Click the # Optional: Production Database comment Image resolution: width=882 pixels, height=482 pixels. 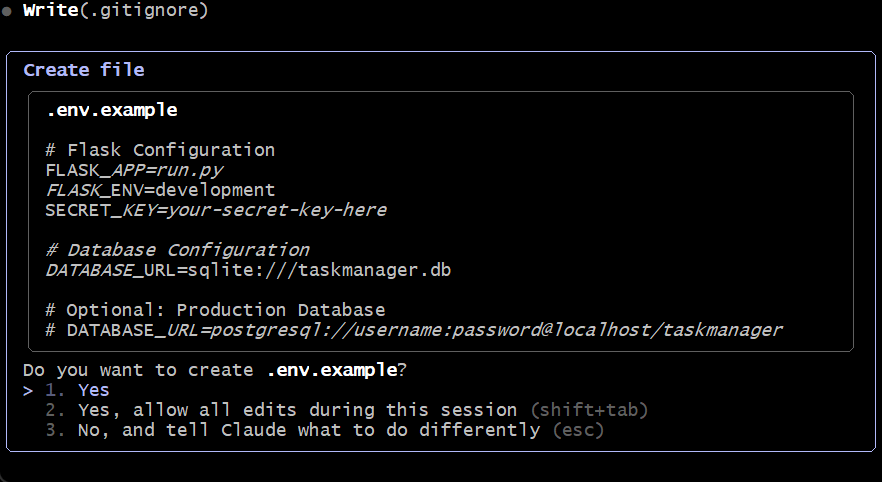[215, 310]
